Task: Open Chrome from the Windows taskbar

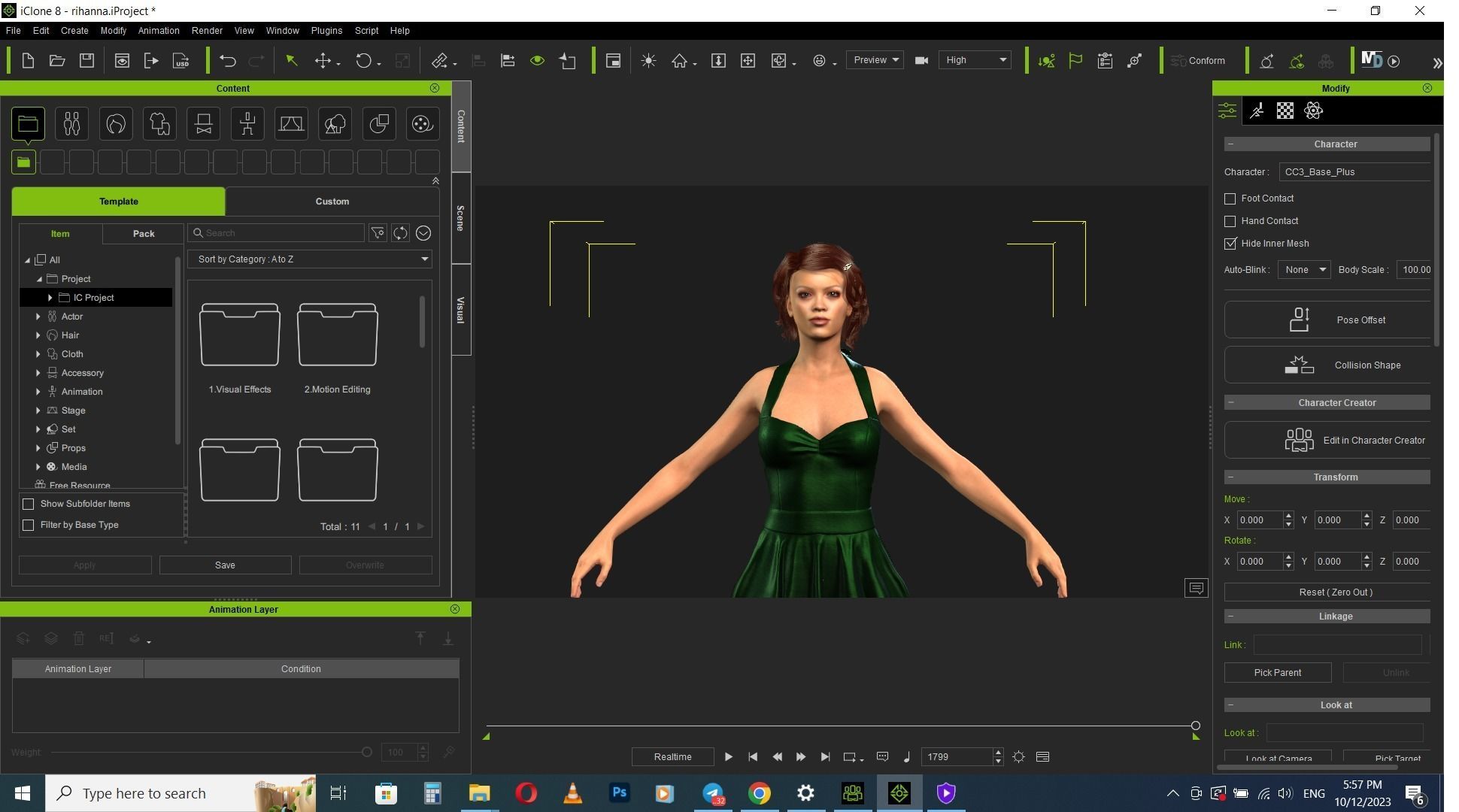Action: 760,793
